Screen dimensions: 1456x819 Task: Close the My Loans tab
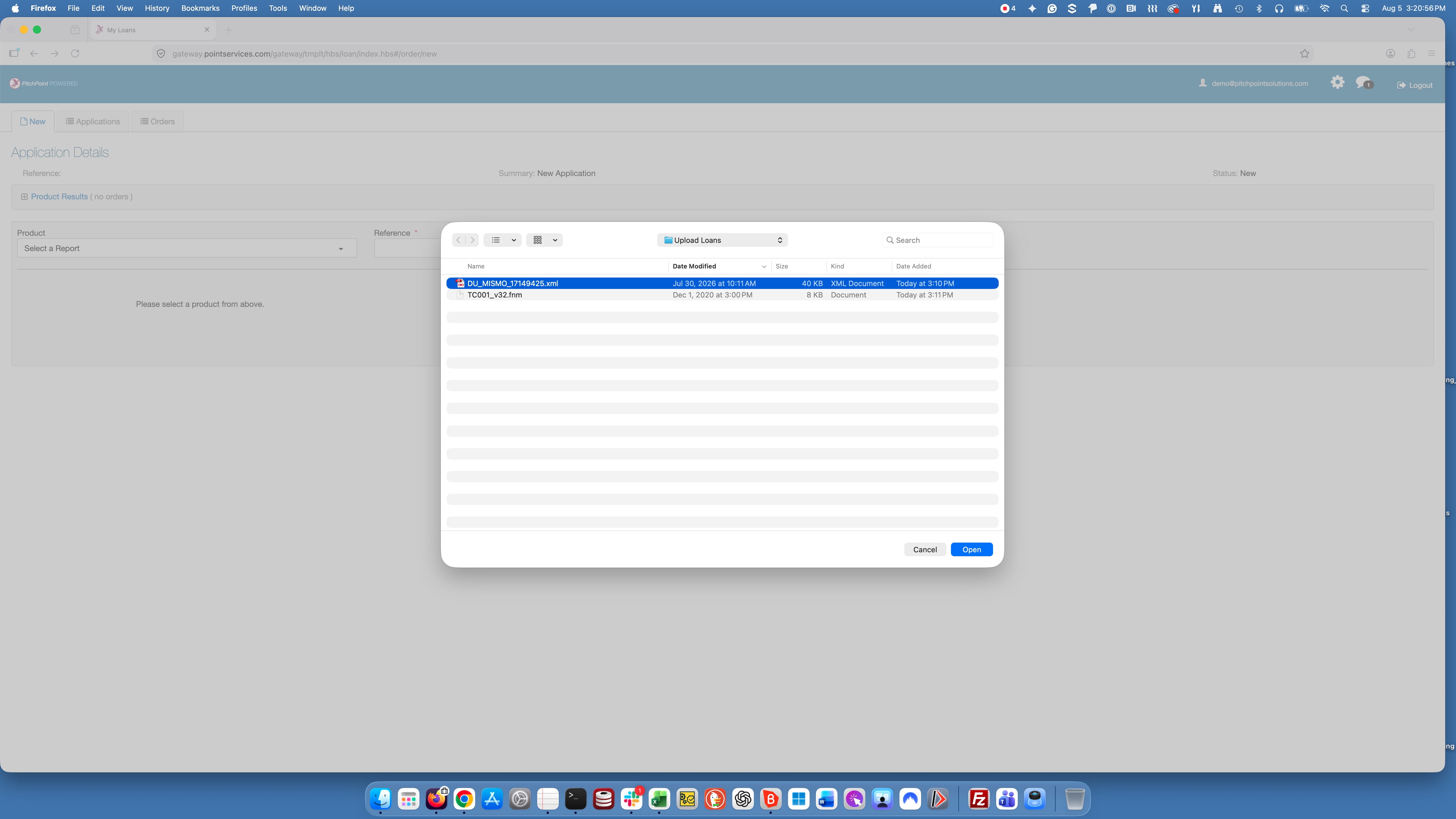[x=207, y=30]
